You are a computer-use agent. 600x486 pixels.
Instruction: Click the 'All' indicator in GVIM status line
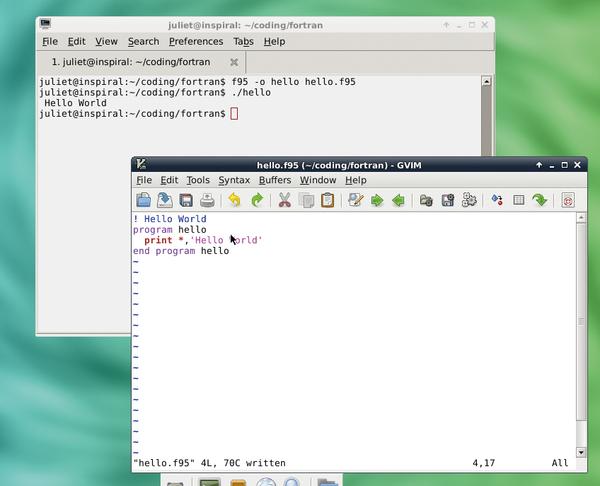[560, 463]
